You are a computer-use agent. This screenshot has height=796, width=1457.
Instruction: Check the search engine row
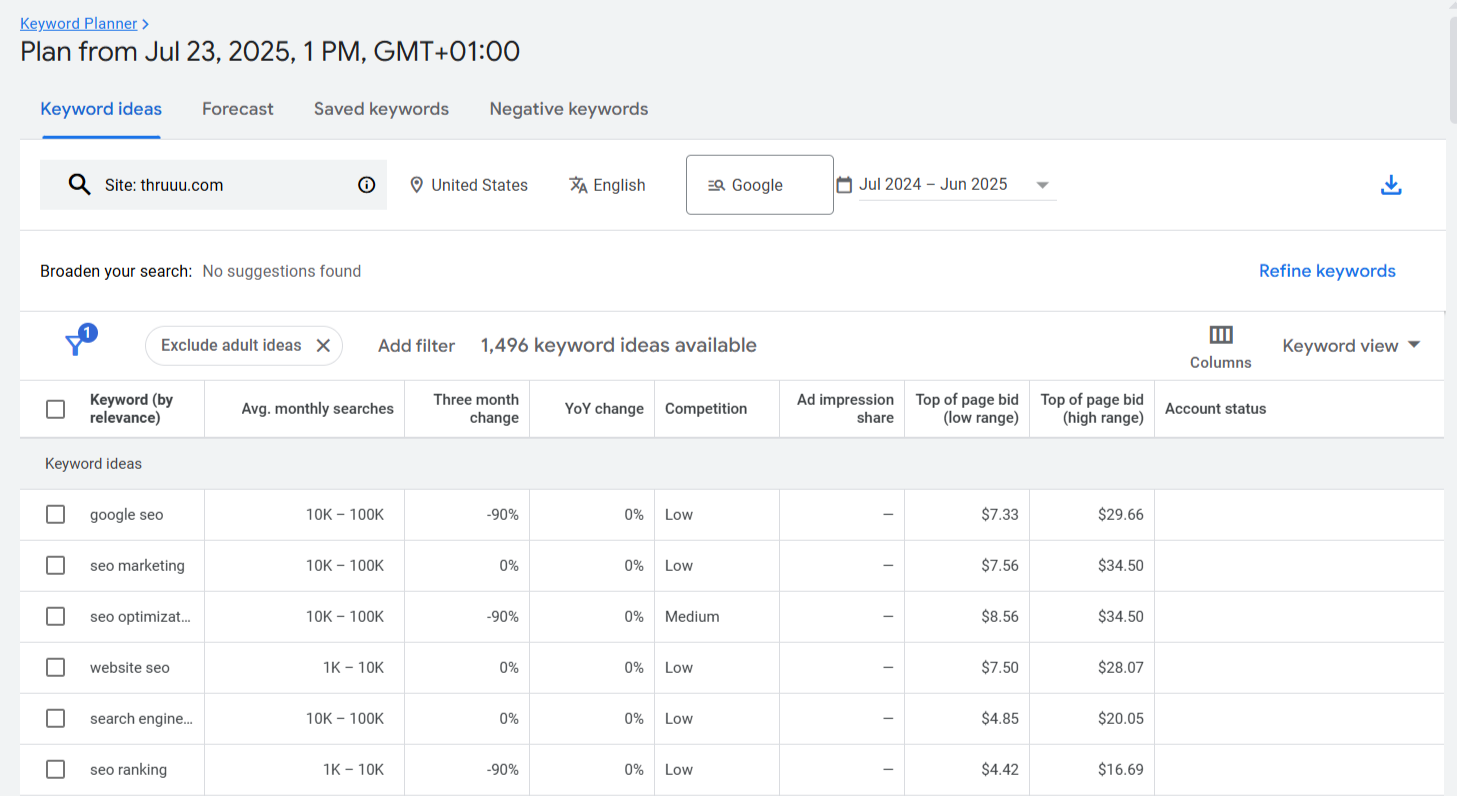pos(56,718)
